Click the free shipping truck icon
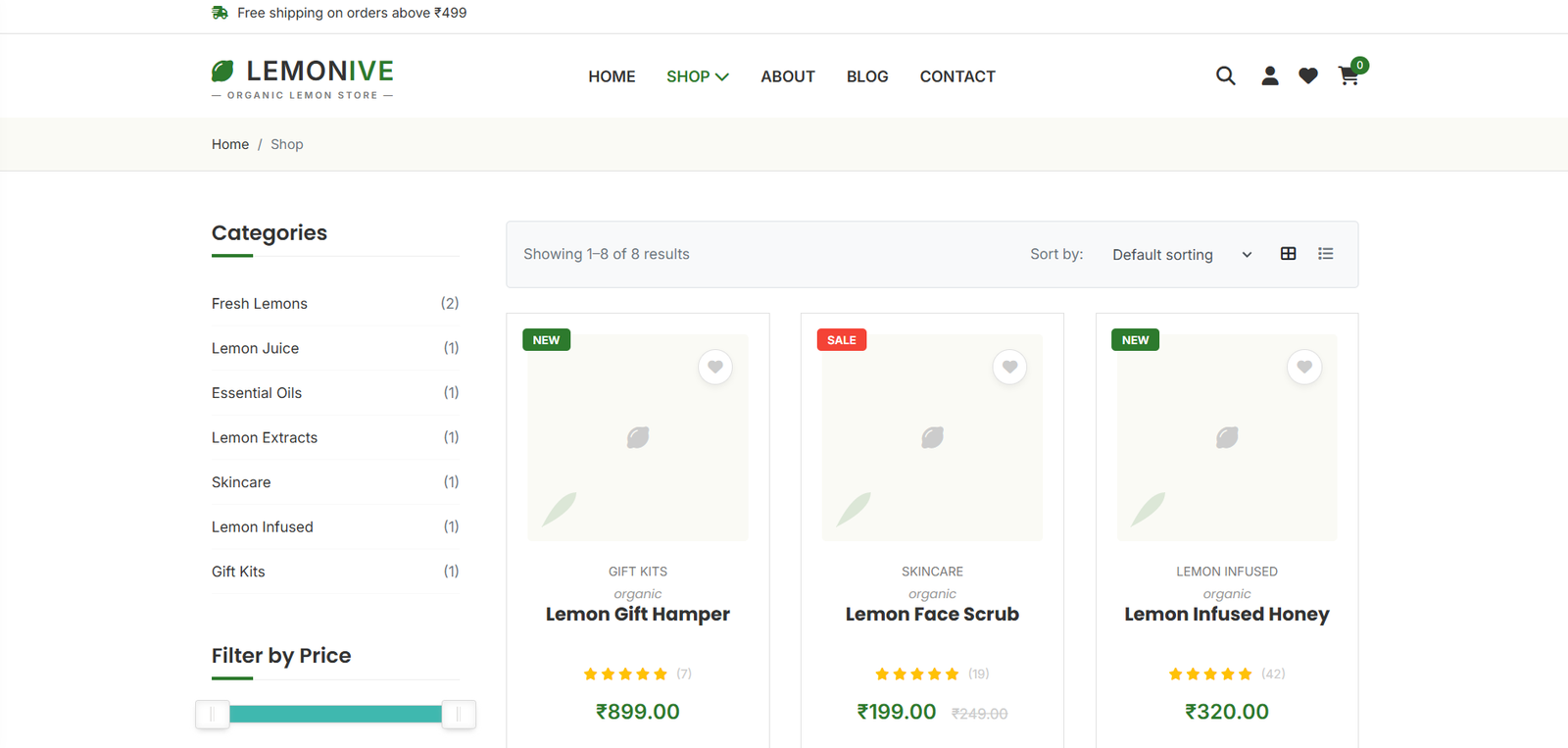Screen dimensions: 1568x748 [220, 13]
